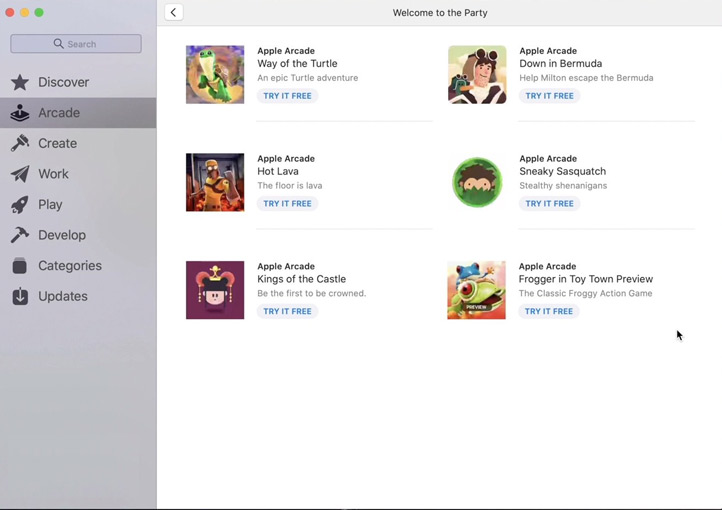This screenshot has height=510, width=722.
Task: Start the Hot Lava free trial
Action: point(287,204)
